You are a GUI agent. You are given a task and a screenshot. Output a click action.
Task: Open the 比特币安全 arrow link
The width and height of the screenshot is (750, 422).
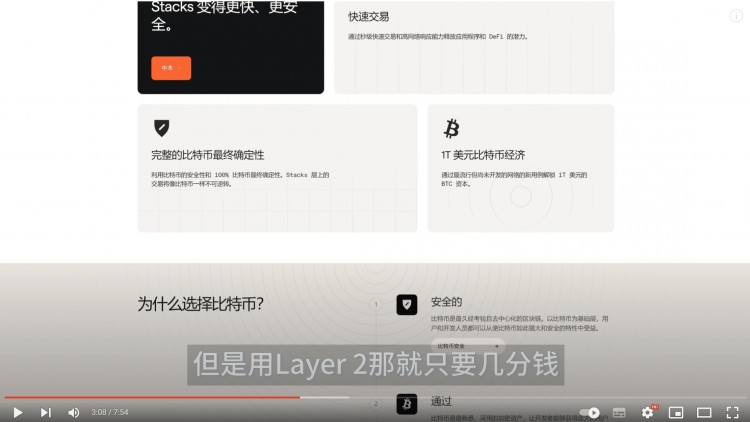468,345
